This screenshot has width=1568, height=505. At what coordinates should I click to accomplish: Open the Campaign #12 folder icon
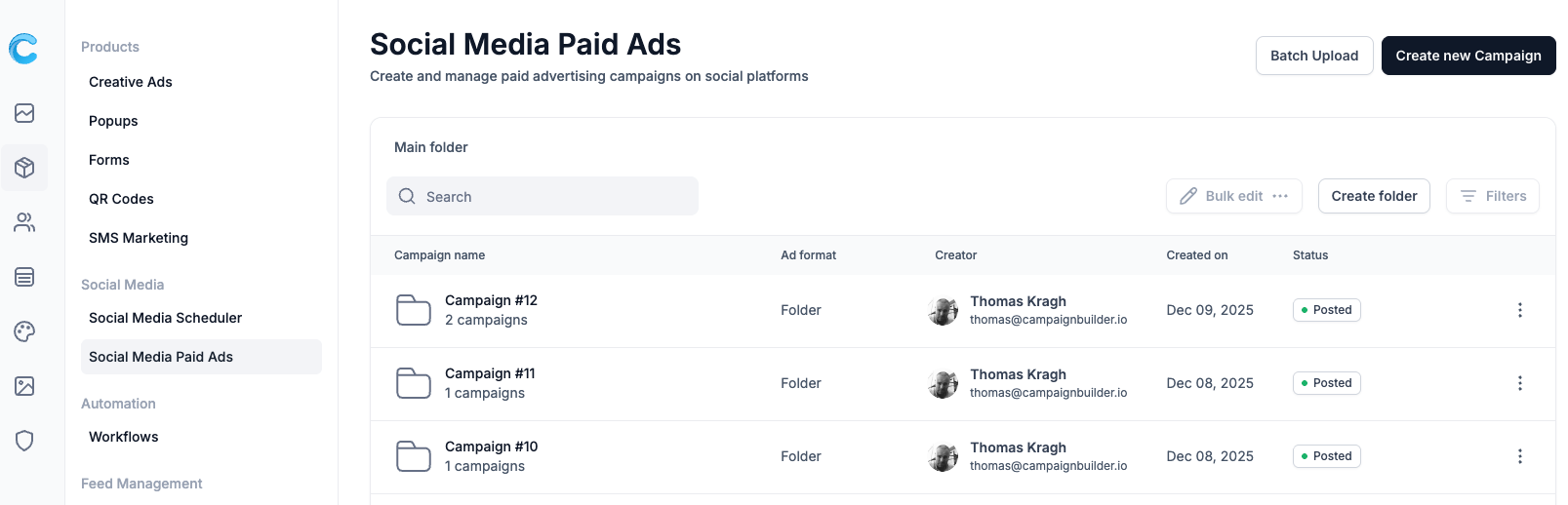[414, 310]
